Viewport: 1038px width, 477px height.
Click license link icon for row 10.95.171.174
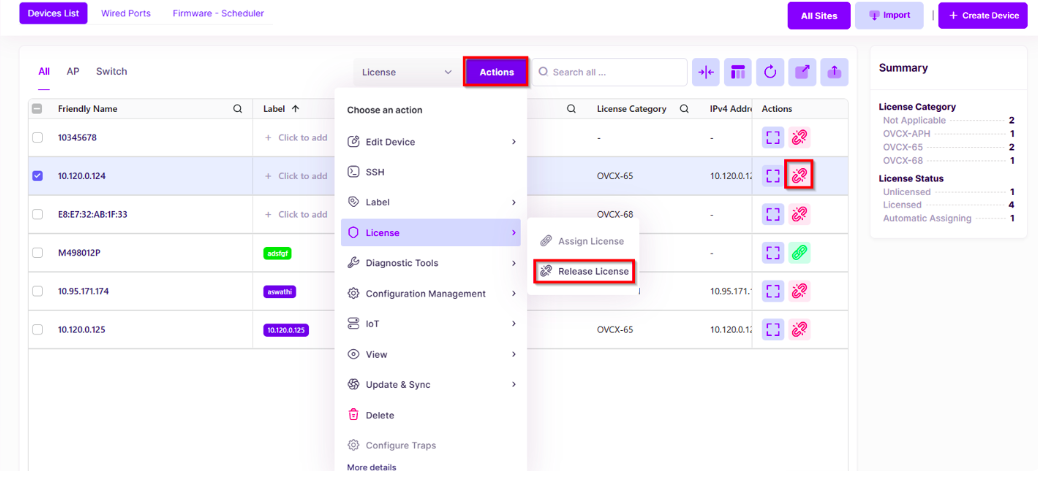(800, 291)
